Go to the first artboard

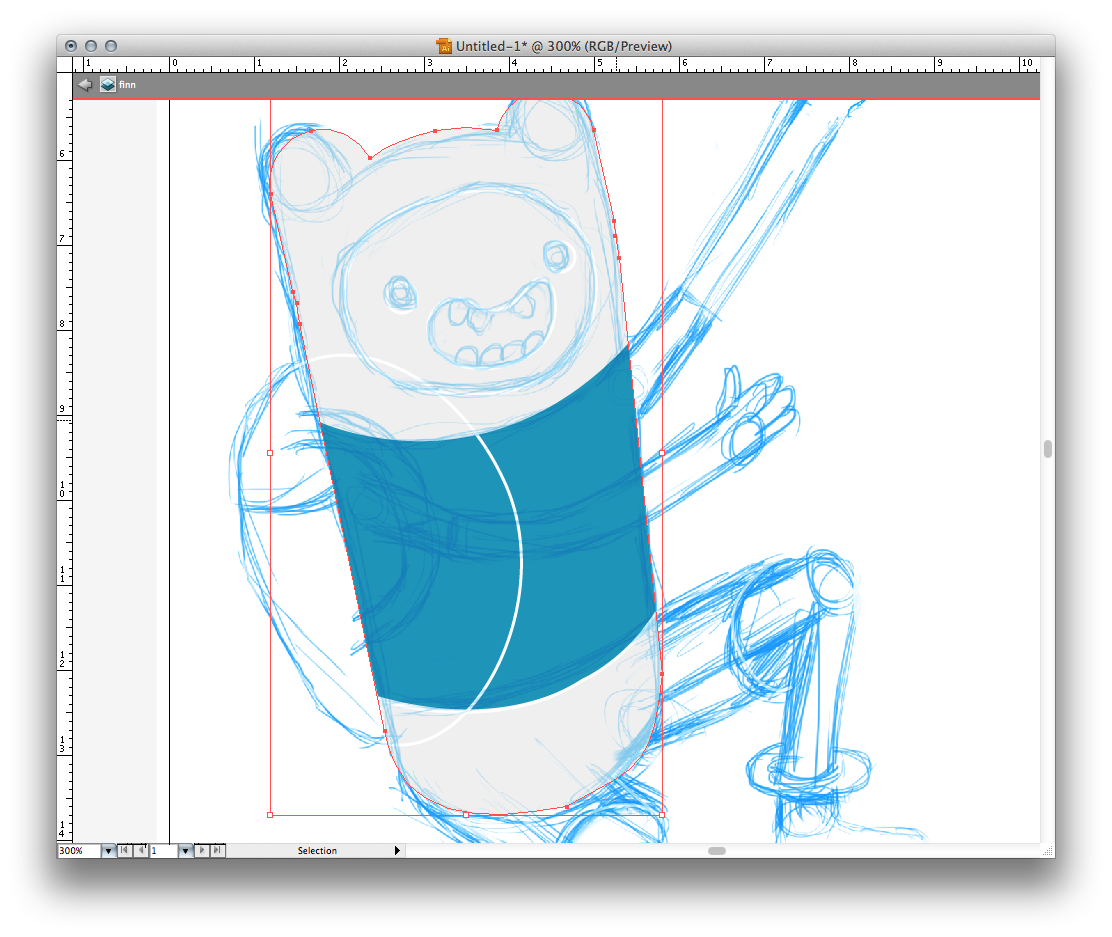pos(124,851)
